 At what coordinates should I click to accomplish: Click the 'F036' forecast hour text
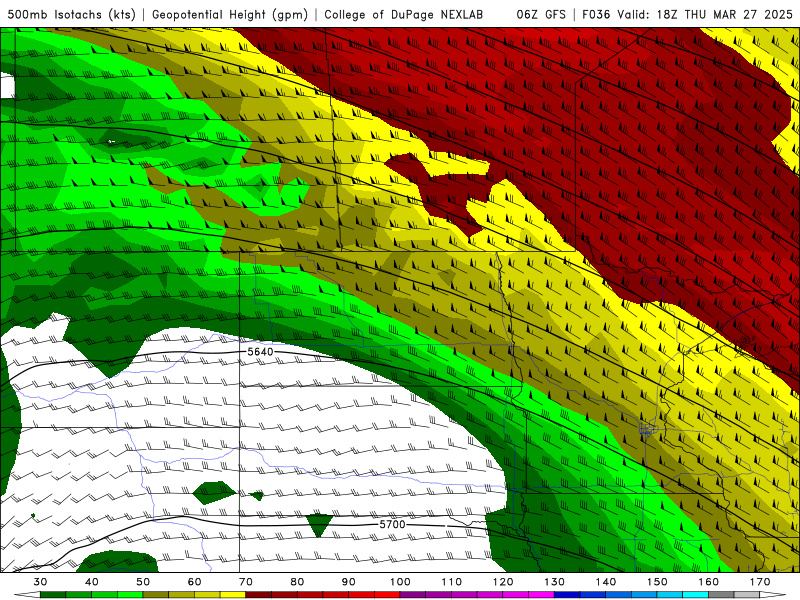(596, 14)
